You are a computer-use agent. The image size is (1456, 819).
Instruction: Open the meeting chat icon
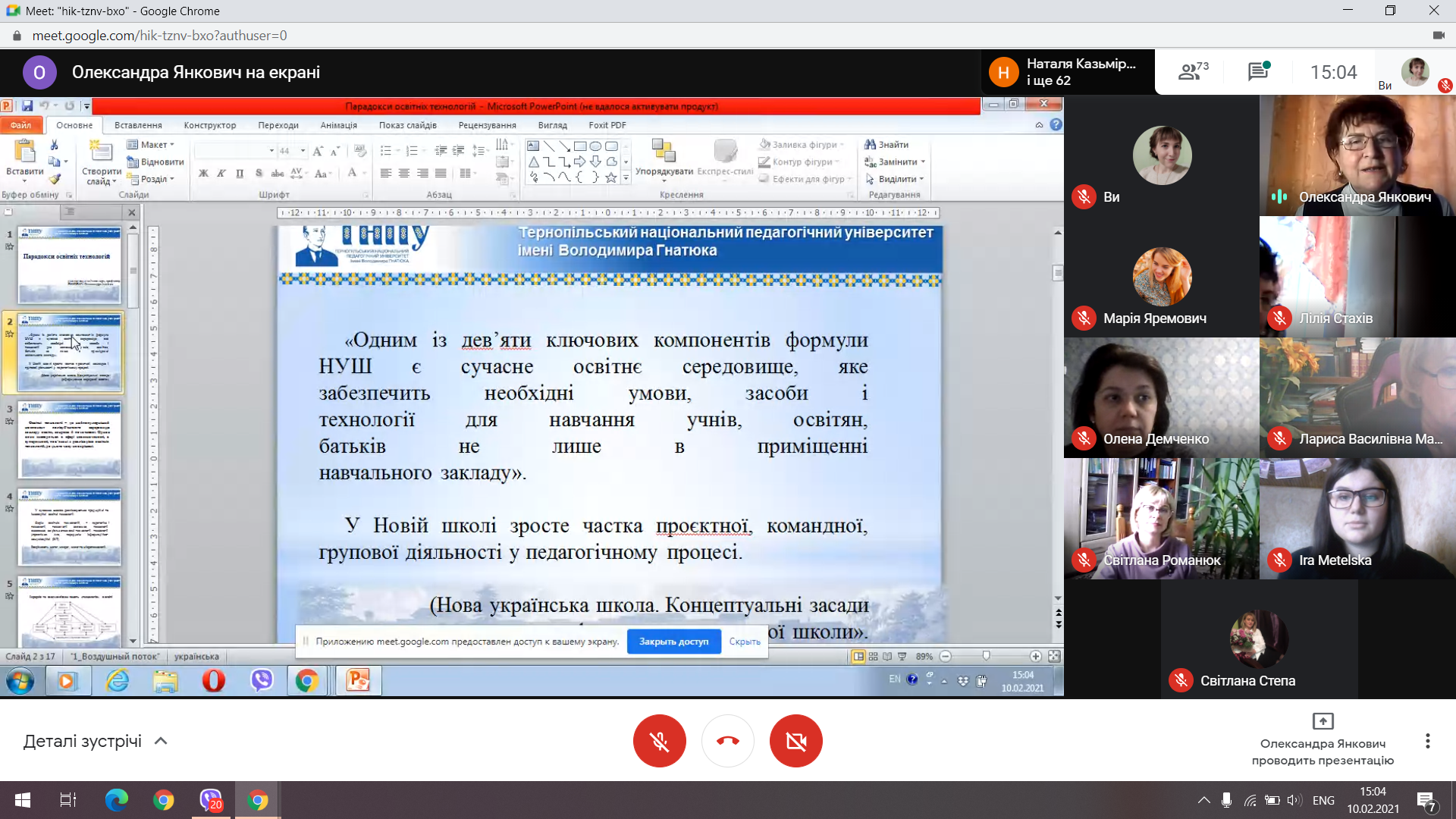pyautogui.click(x=1258, y=72)
